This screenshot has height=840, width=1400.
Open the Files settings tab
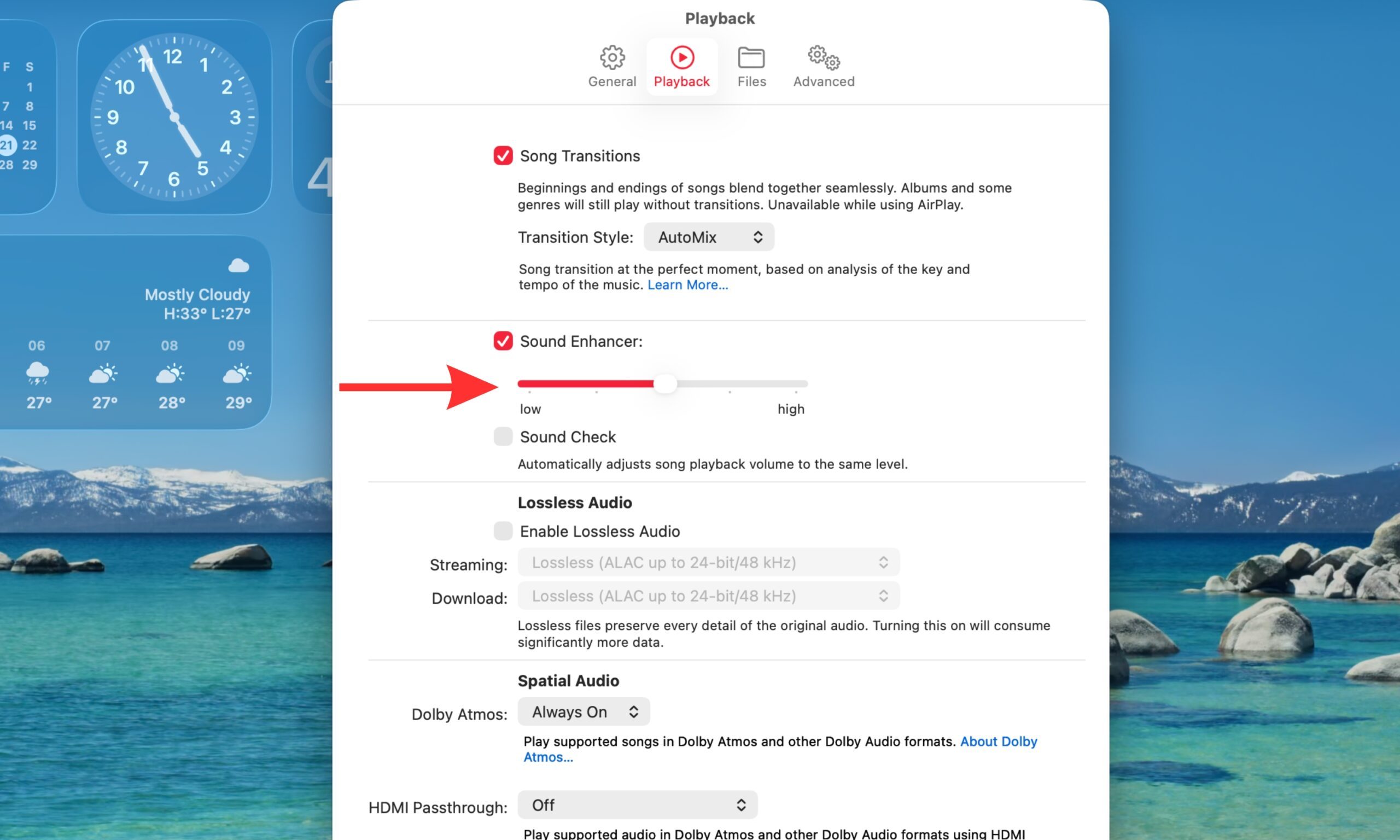751,67
